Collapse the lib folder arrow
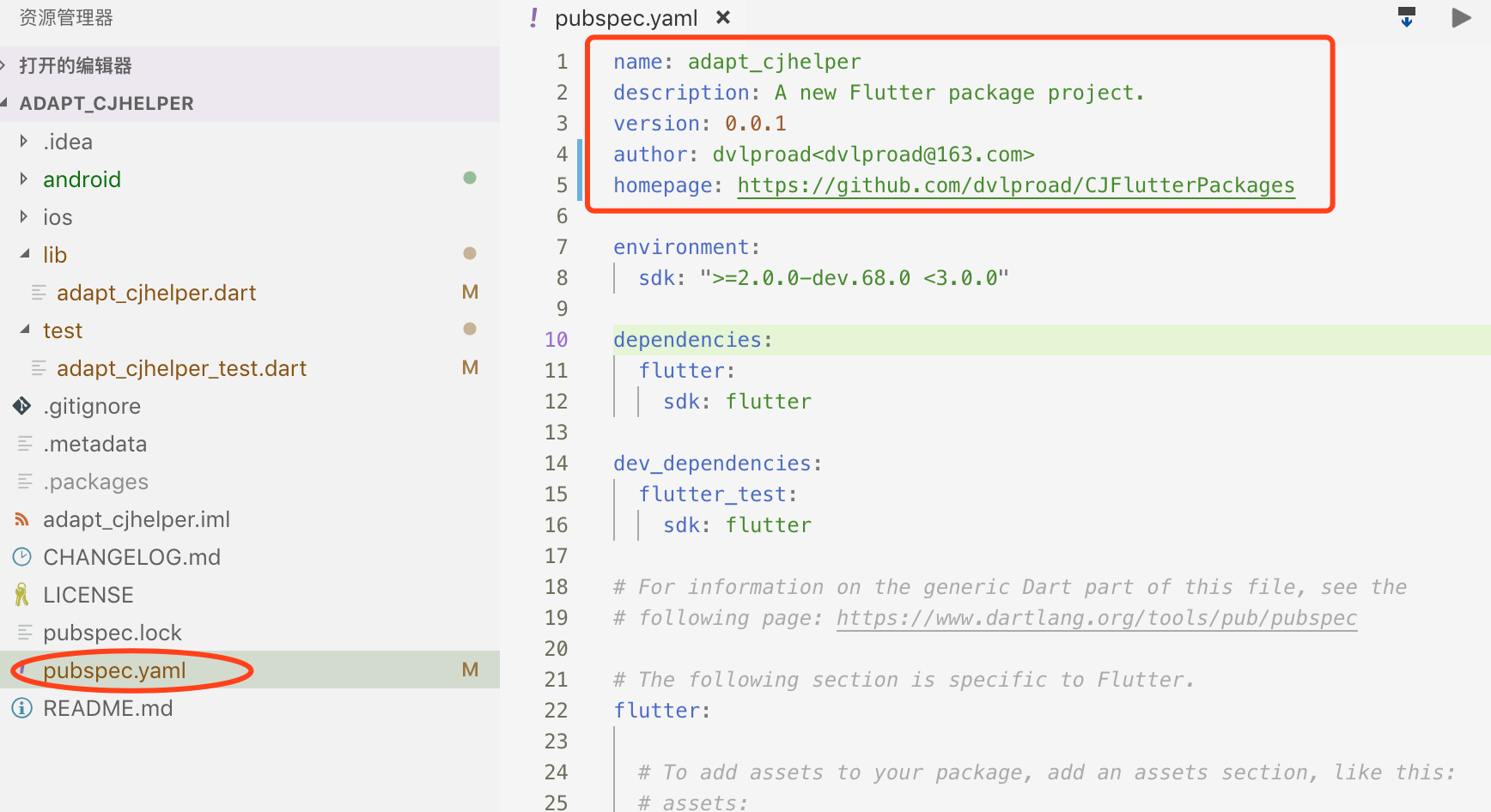Image resolution: width=1491 pixels, height=812 pixels. pyautogui.click(x=25, y=254)
